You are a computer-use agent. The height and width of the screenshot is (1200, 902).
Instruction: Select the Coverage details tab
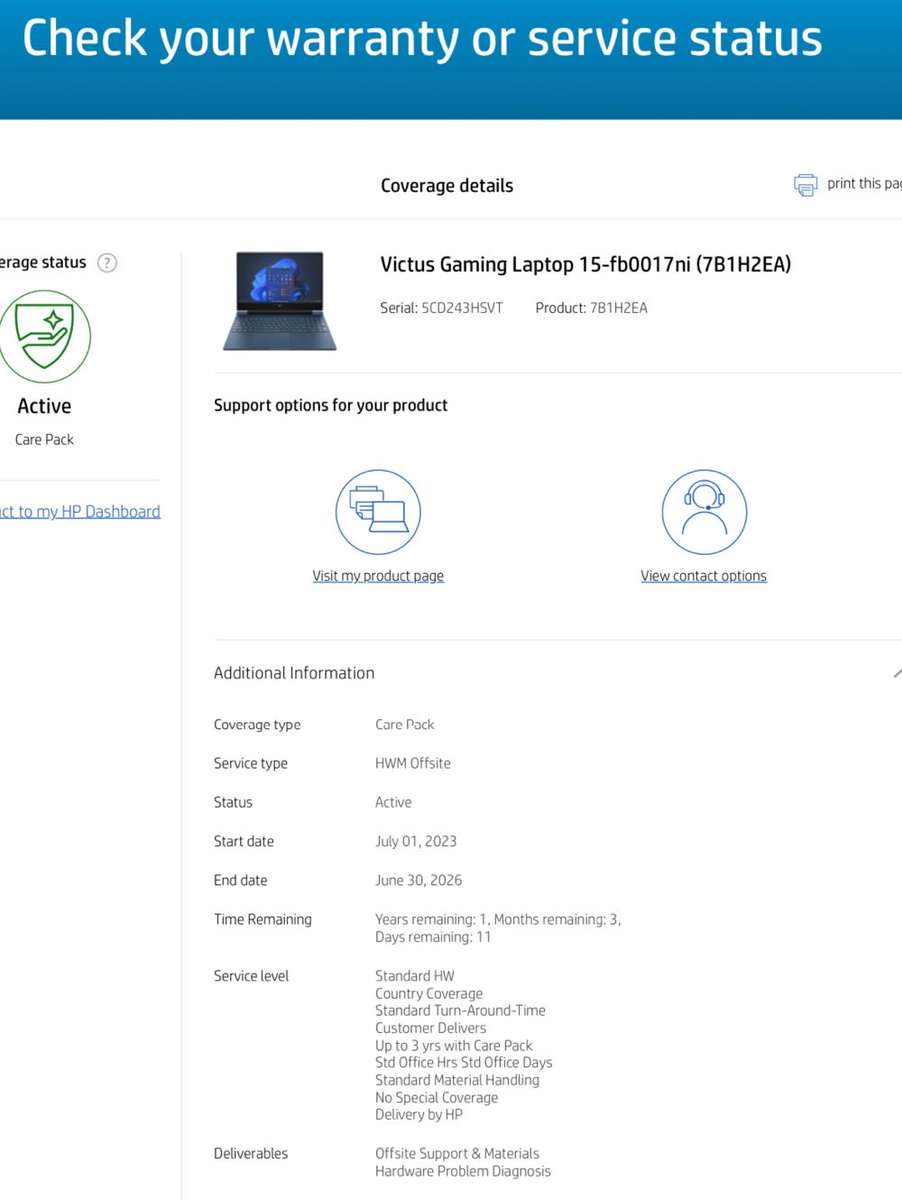point(446,185)
